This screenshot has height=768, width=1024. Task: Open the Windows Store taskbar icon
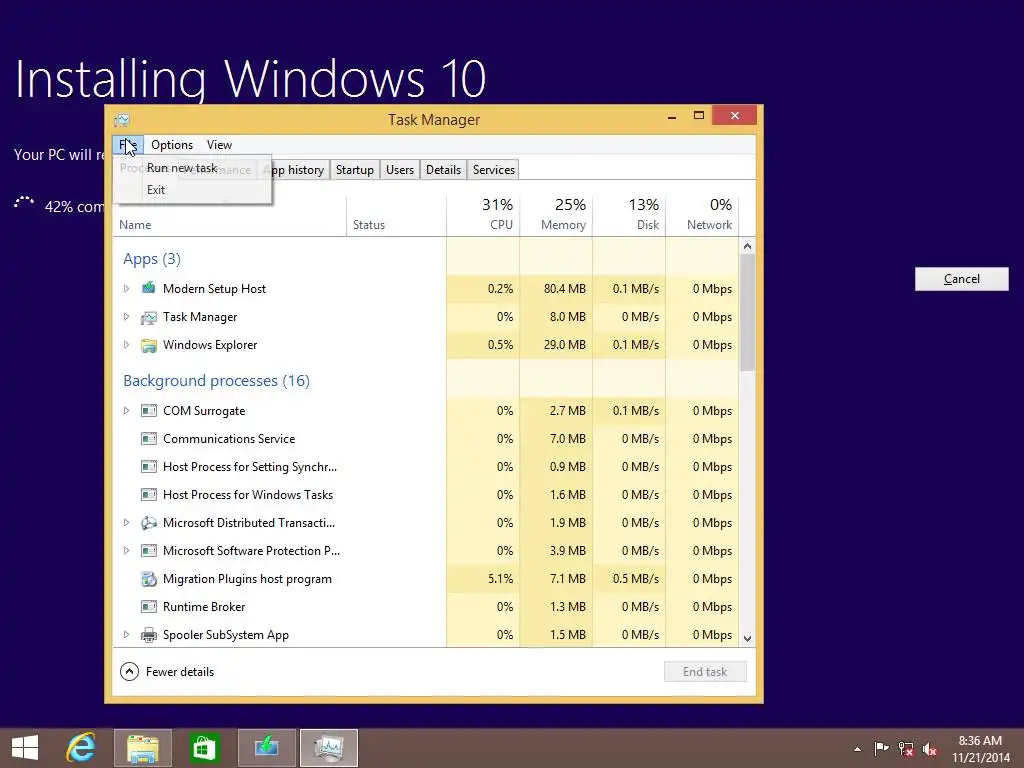204,748
